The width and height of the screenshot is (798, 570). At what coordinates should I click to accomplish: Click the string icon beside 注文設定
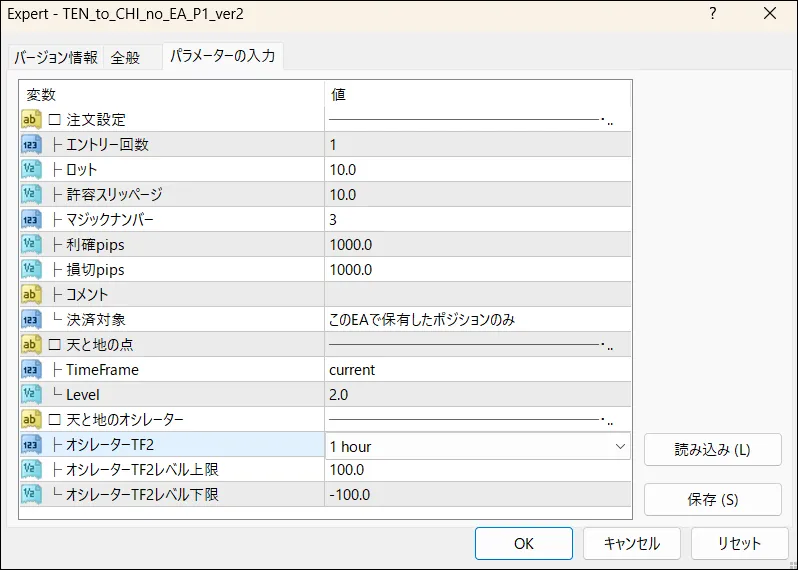click(x=30, y=120)
